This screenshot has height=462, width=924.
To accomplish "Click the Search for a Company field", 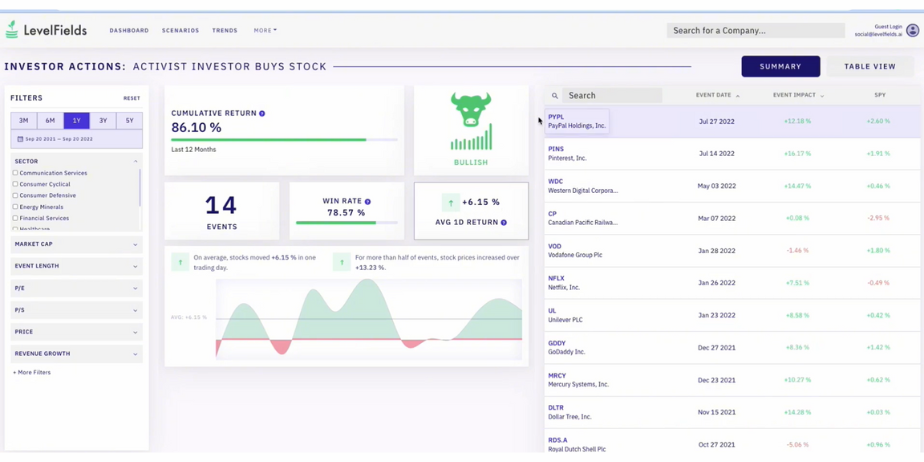I will pyautogui.click(x=755, y=31).
